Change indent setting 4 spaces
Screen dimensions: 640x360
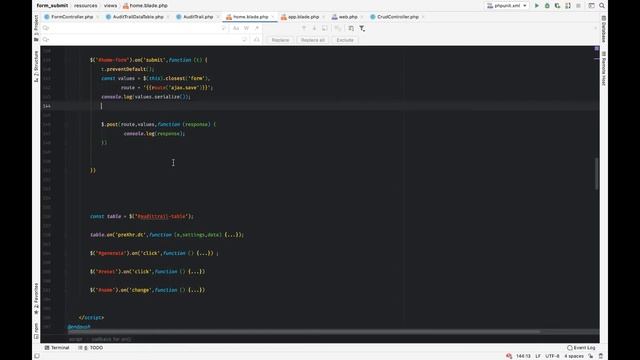(573, 356)
